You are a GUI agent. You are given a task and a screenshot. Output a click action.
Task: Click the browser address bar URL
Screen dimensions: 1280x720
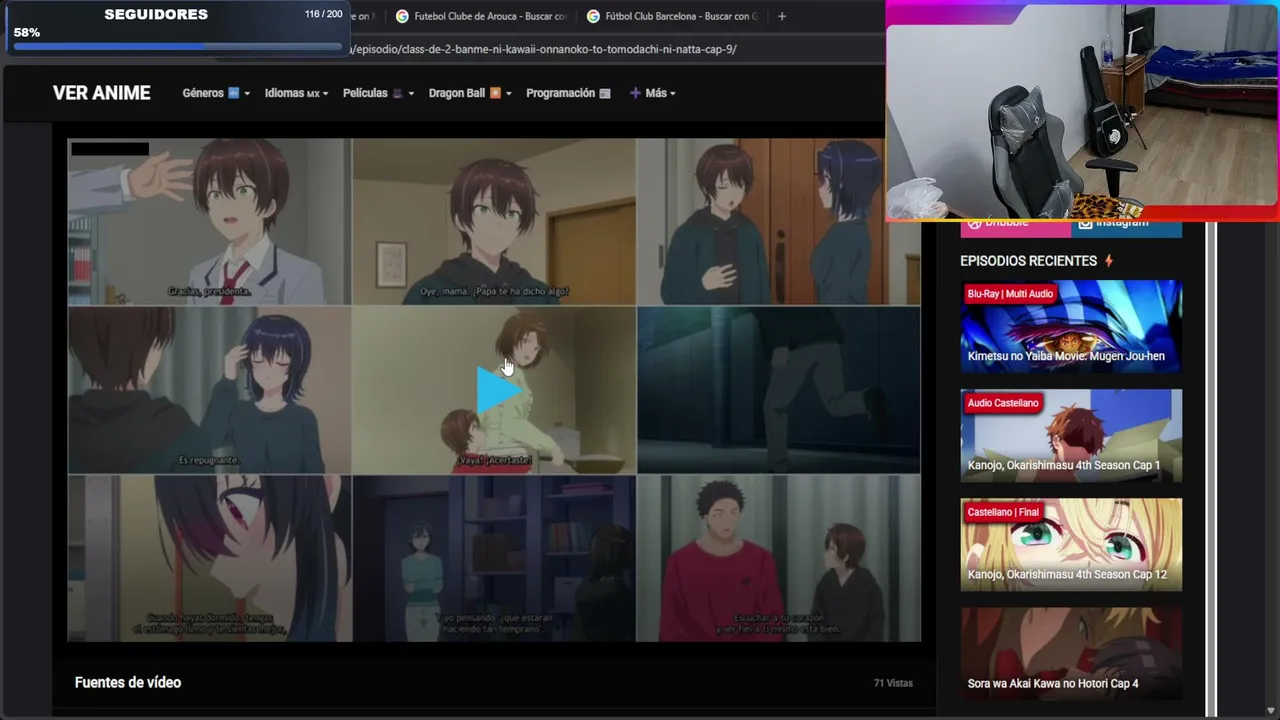point(545,49)
